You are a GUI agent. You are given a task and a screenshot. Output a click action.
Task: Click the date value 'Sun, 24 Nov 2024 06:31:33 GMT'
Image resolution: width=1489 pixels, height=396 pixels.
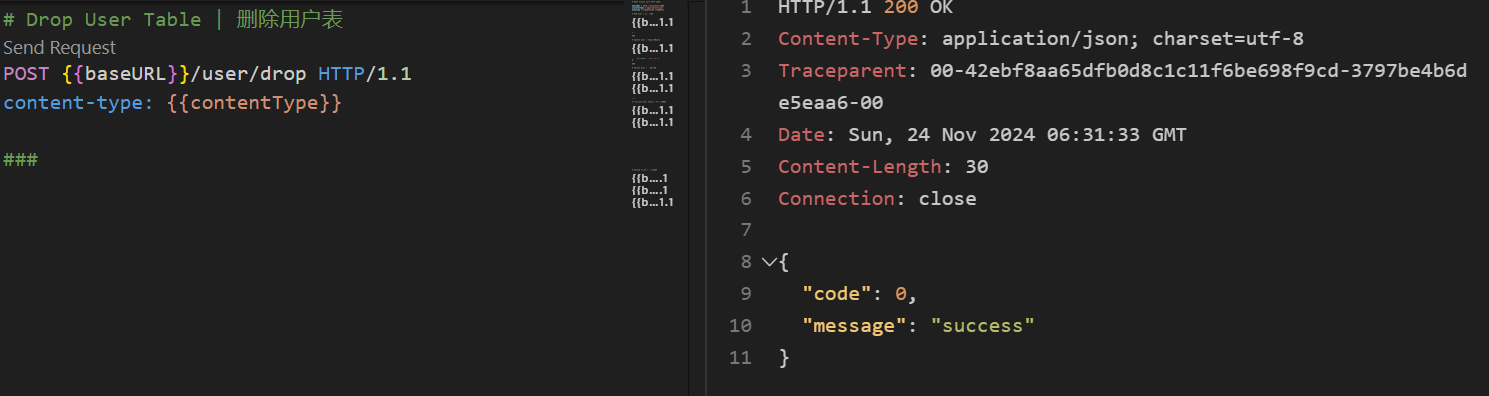[x=1017, y=134]
